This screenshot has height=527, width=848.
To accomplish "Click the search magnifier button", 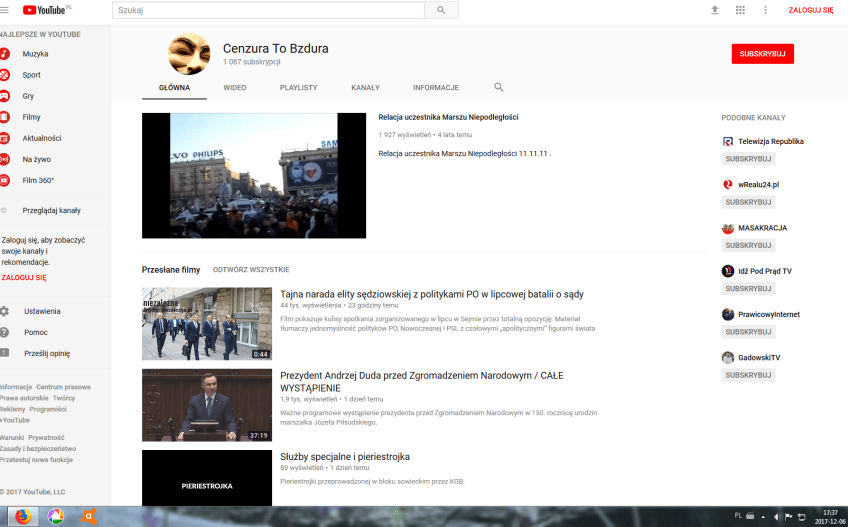I will (441, 10).
